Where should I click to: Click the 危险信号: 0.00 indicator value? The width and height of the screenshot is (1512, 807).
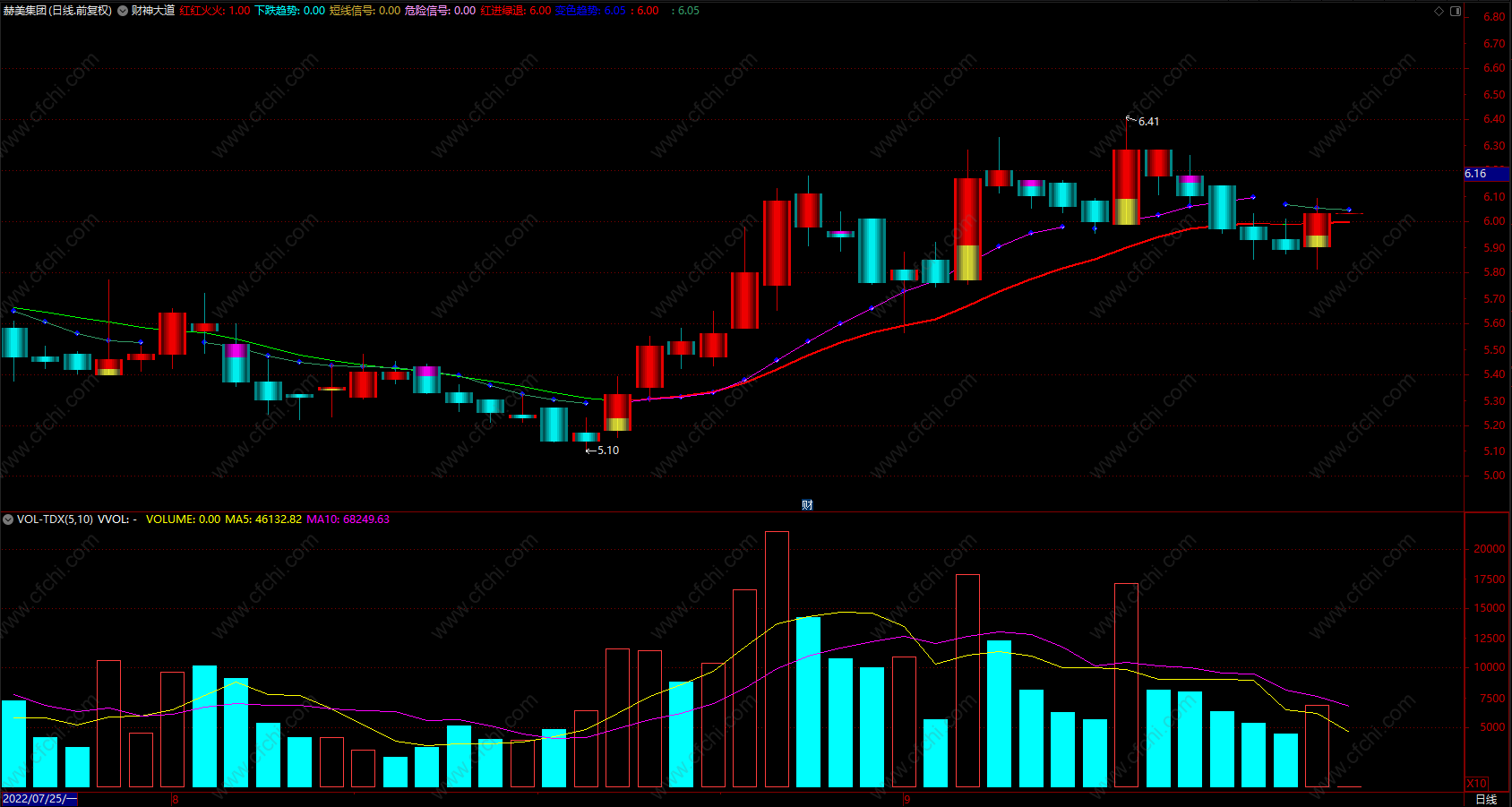[x=440, y=11]
